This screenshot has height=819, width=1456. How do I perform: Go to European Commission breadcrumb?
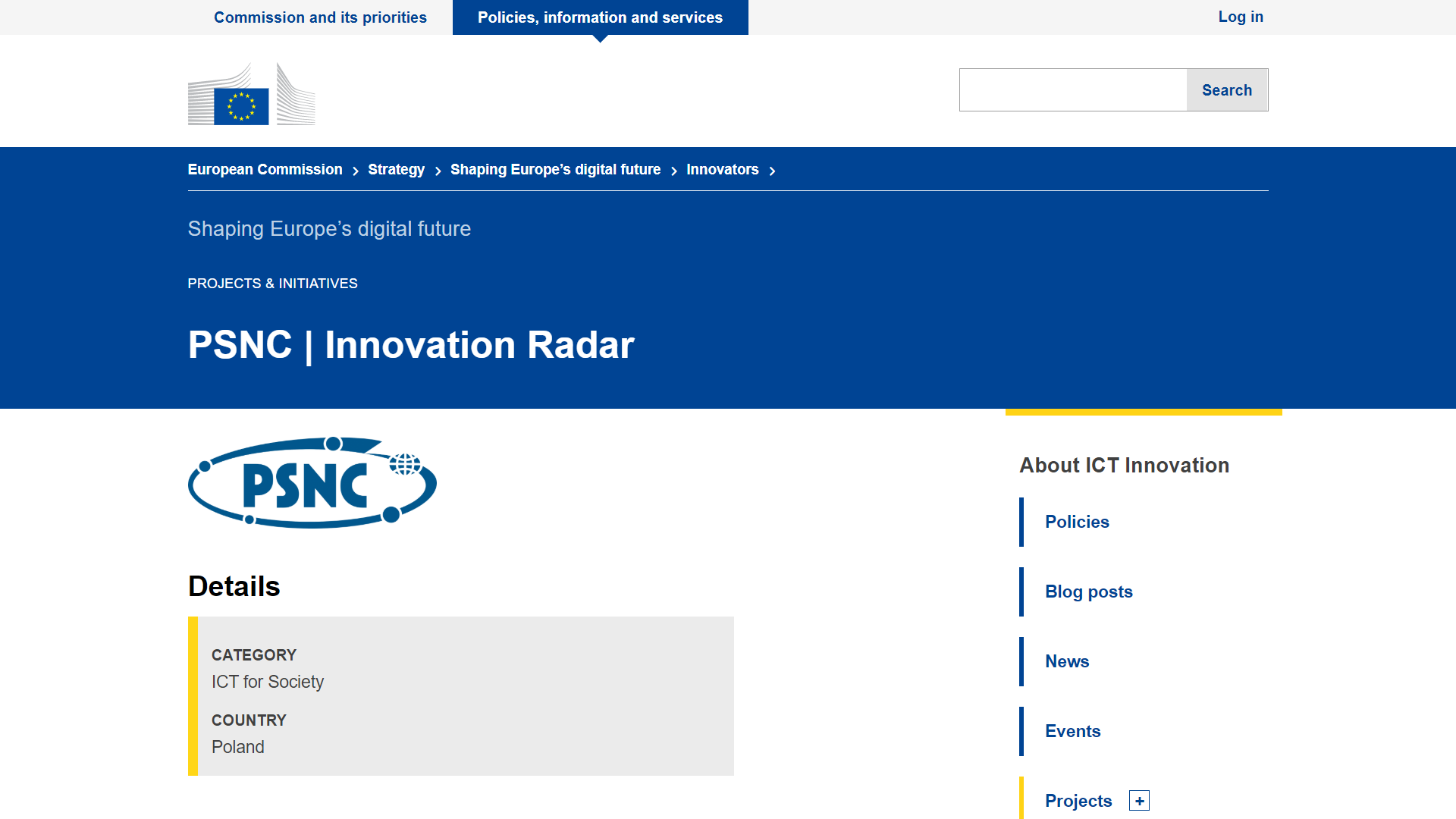coord(265,170)
